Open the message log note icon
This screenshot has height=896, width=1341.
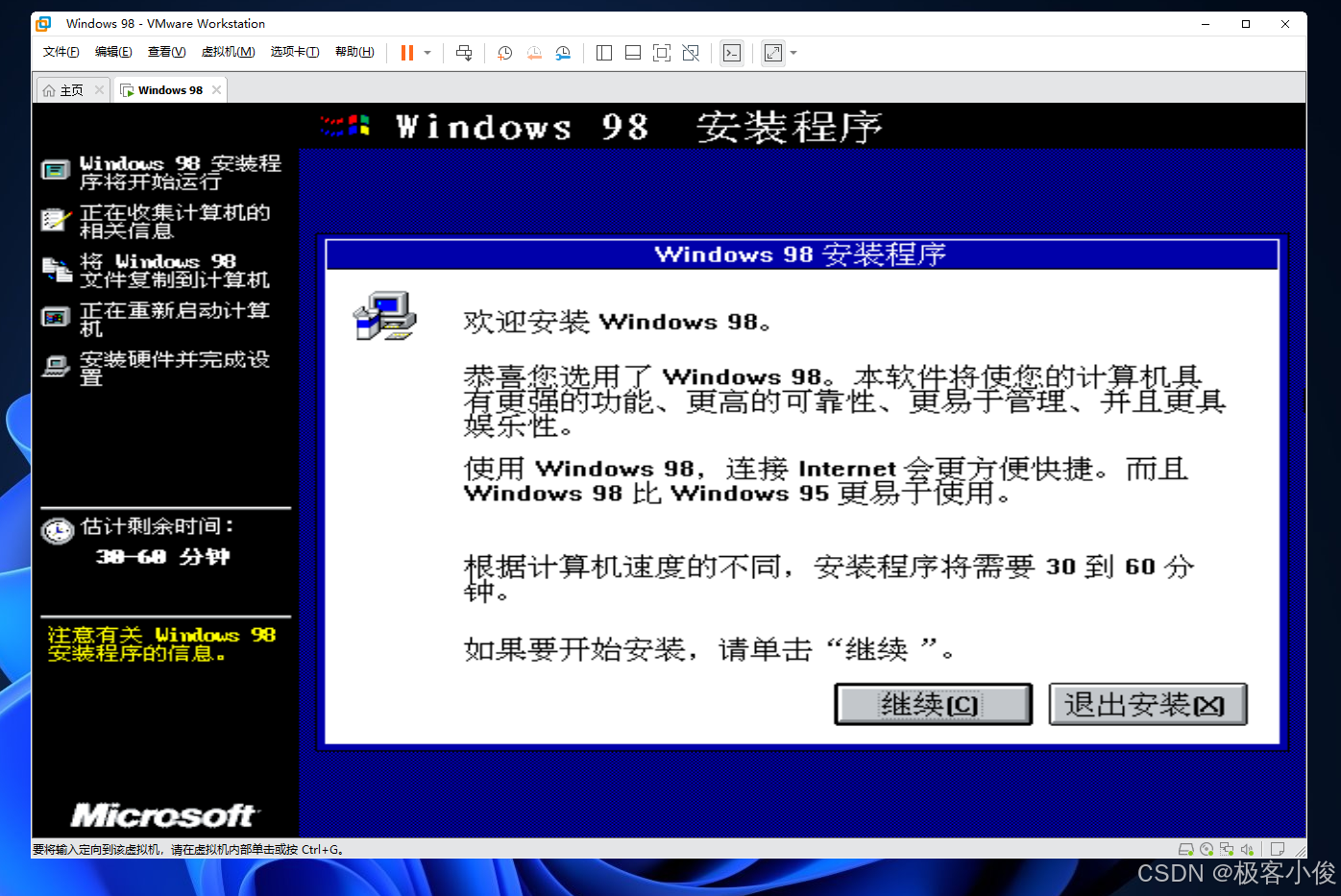(x=1278, y=849)
